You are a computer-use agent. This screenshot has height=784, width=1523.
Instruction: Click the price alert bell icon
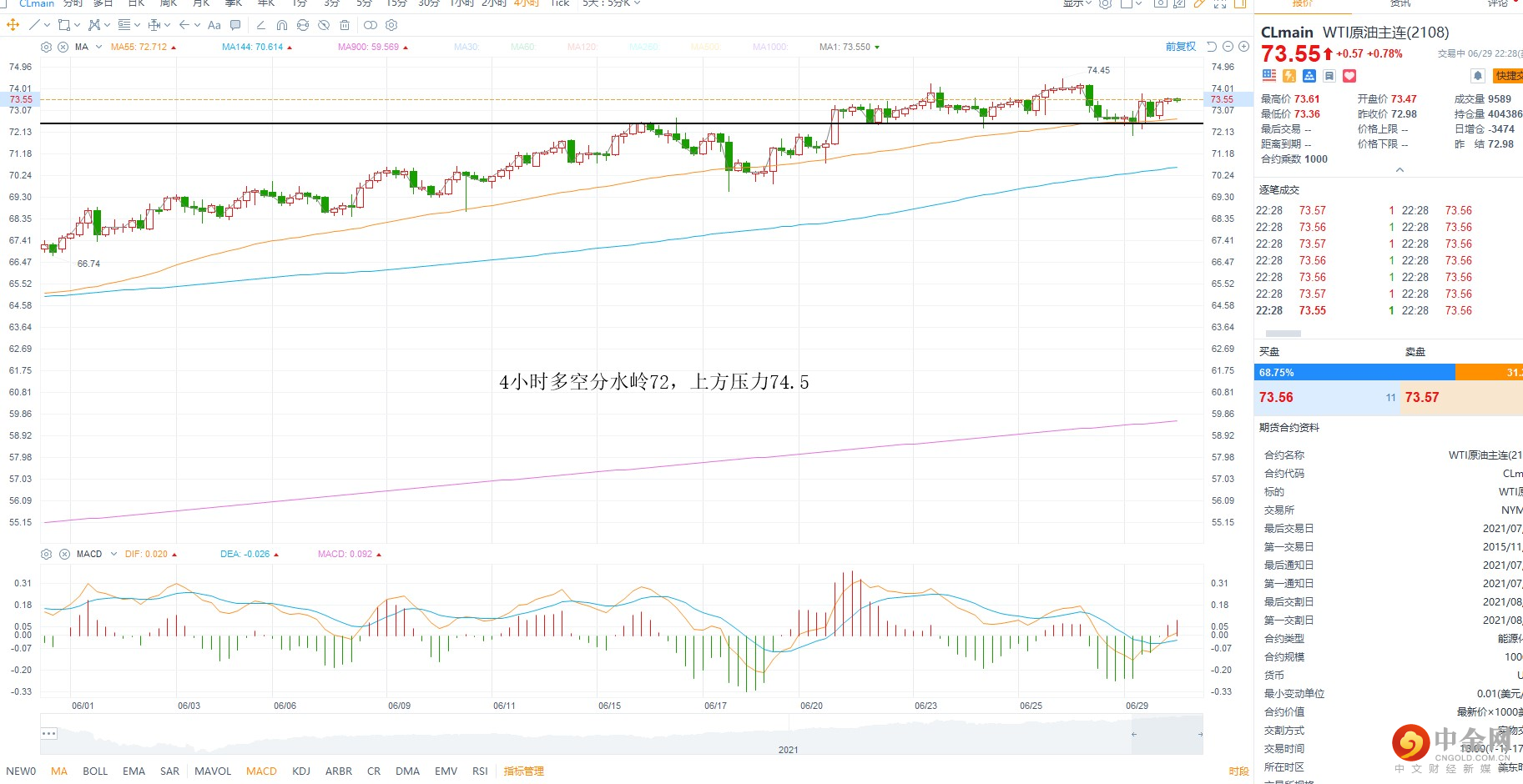coord(1477,76)
